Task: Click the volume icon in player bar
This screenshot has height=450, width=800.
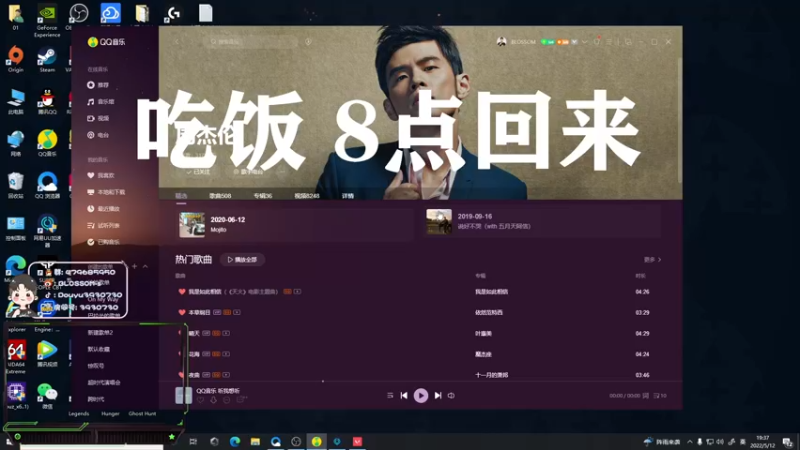Action: pos(452,395)
